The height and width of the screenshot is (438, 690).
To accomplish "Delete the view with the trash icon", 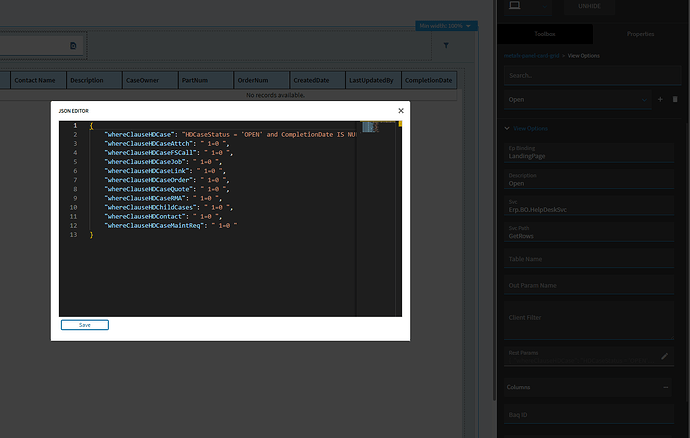I will (x=675, y=100).
